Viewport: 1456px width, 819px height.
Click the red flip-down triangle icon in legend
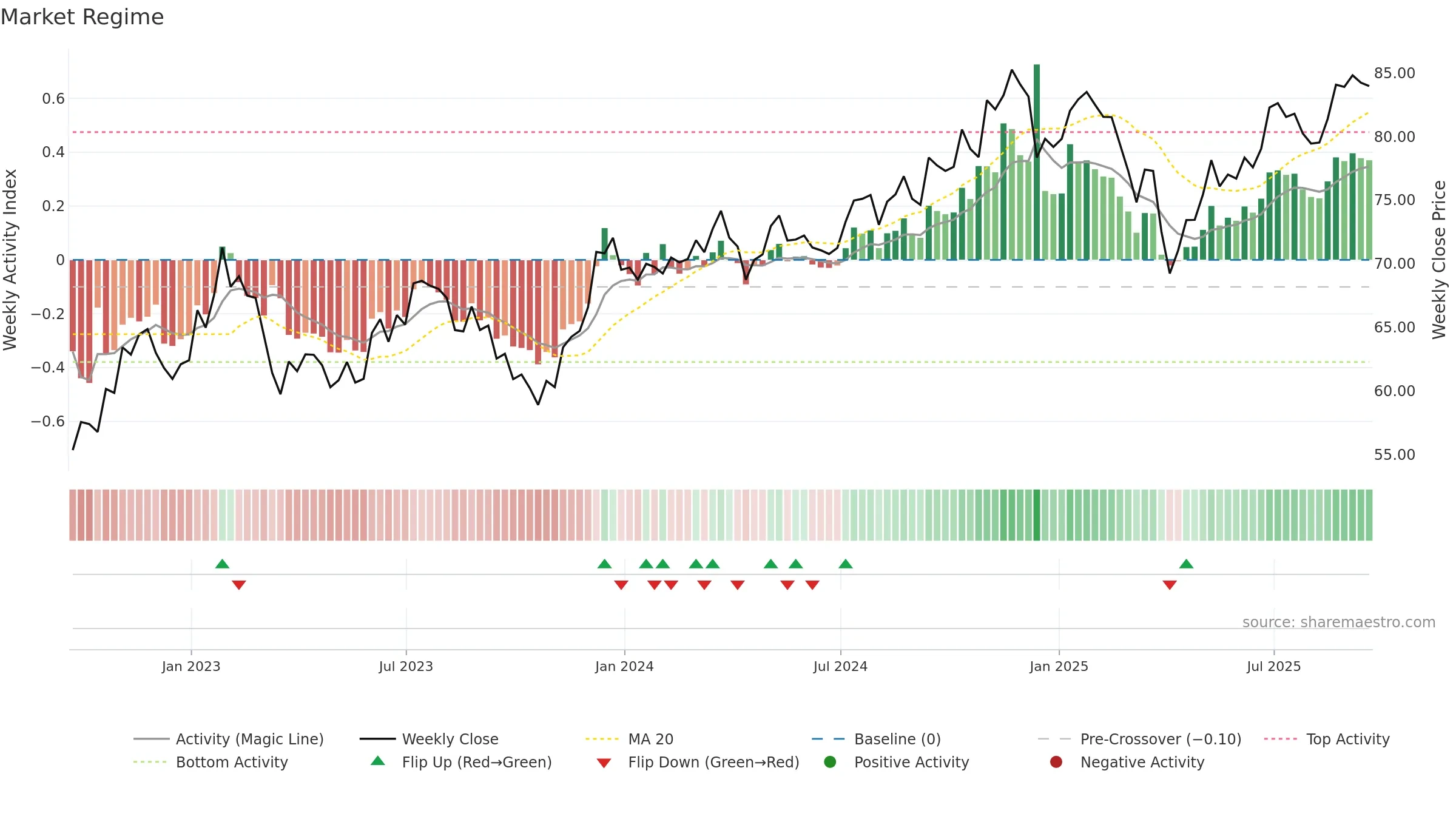click(x=604, y=763)
